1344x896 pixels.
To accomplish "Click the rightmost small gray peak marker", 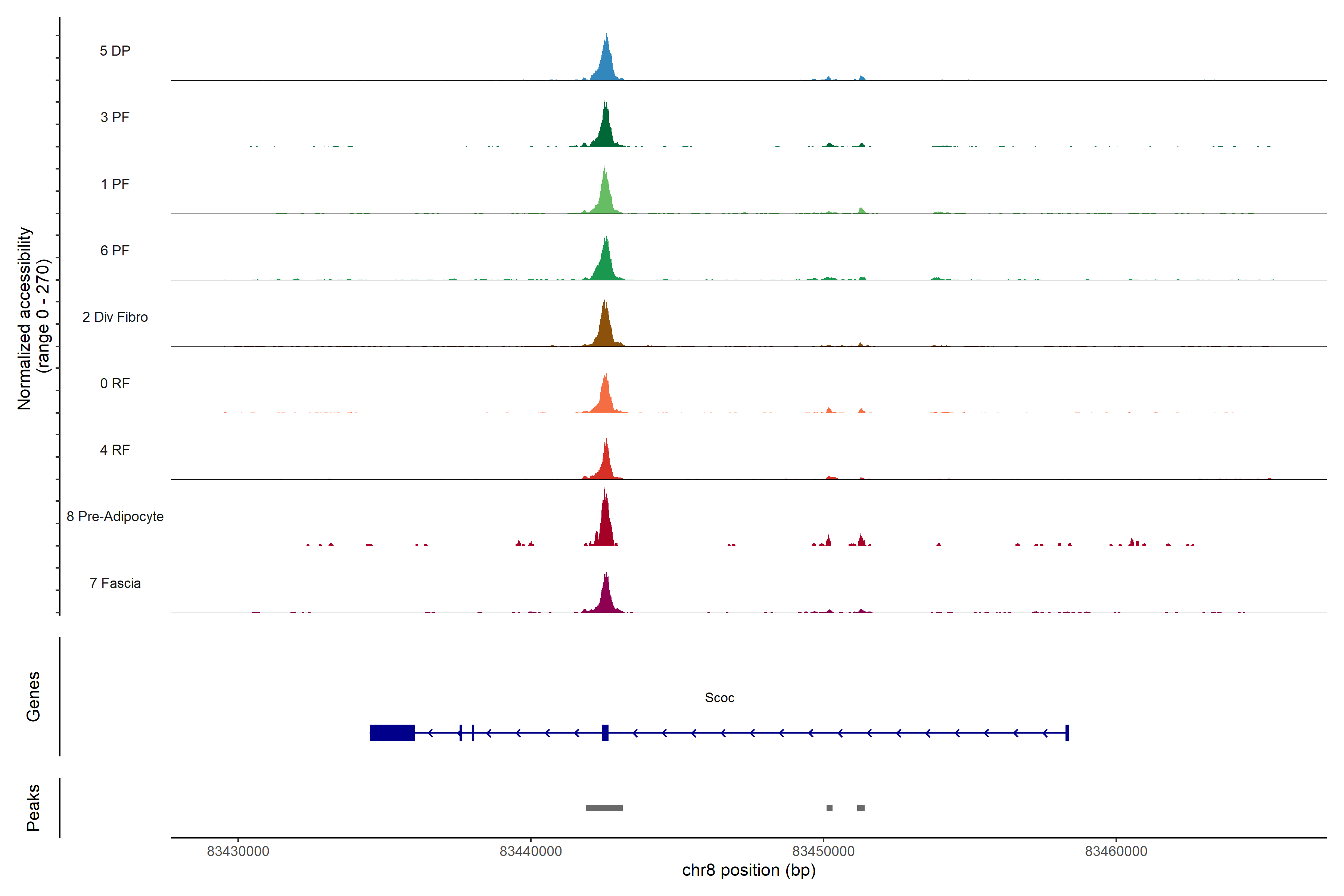I will point(861,808).
